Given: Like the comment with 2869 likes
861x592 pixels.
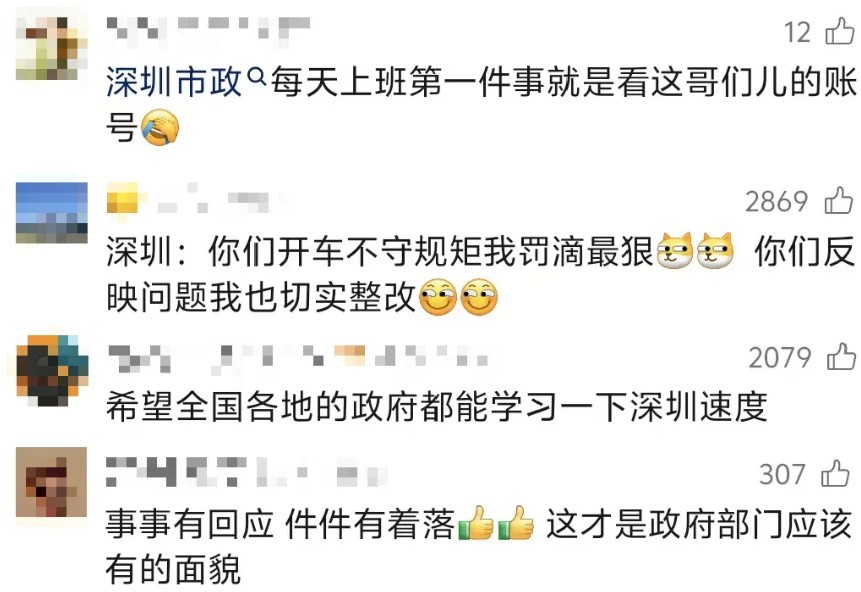Looking at the screenshot, I should coord(838,200).
